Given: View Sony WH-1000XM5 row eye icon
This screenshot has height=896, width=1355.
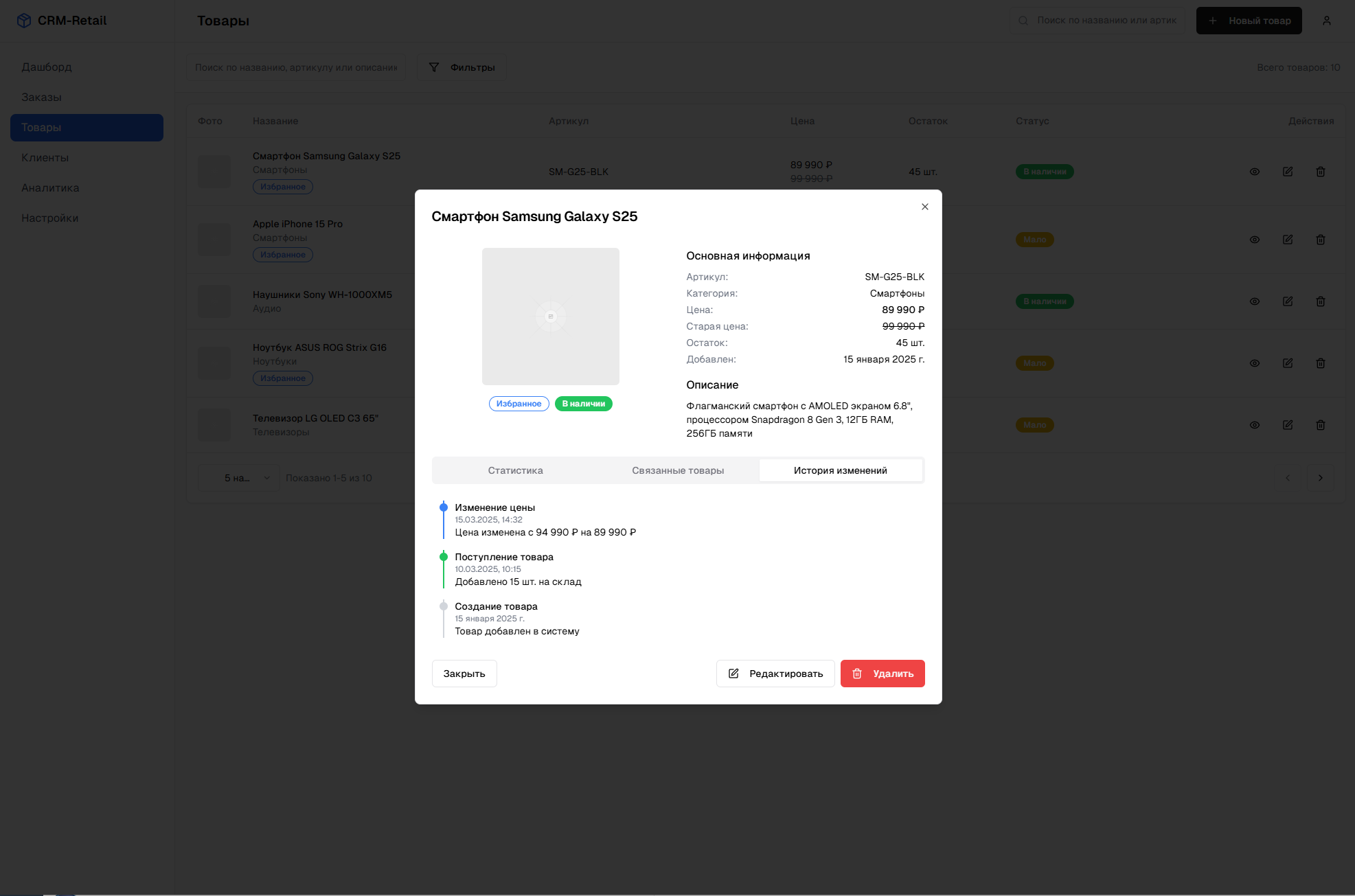Looking at the screenshot, I should 1254,301.
